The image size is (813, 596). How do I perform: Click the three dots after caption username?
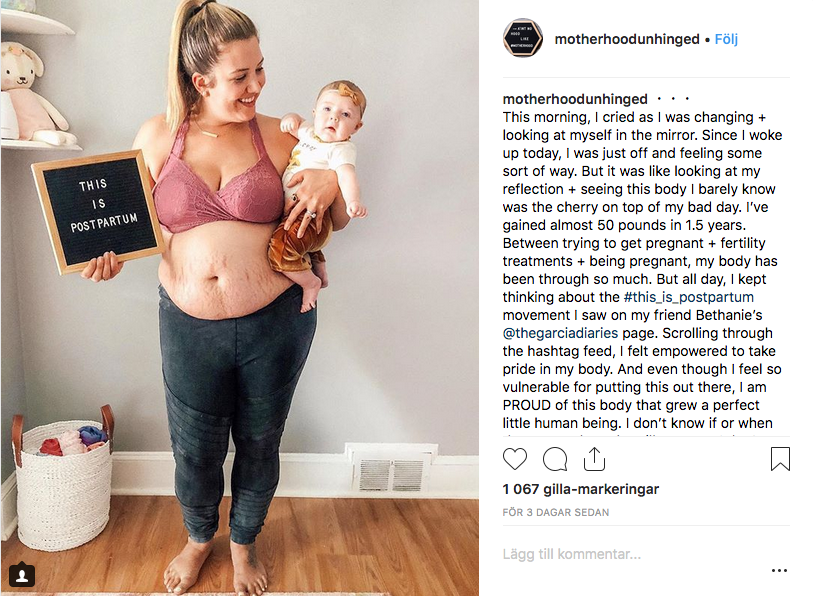pyautogui.click(x=673, y=99)
